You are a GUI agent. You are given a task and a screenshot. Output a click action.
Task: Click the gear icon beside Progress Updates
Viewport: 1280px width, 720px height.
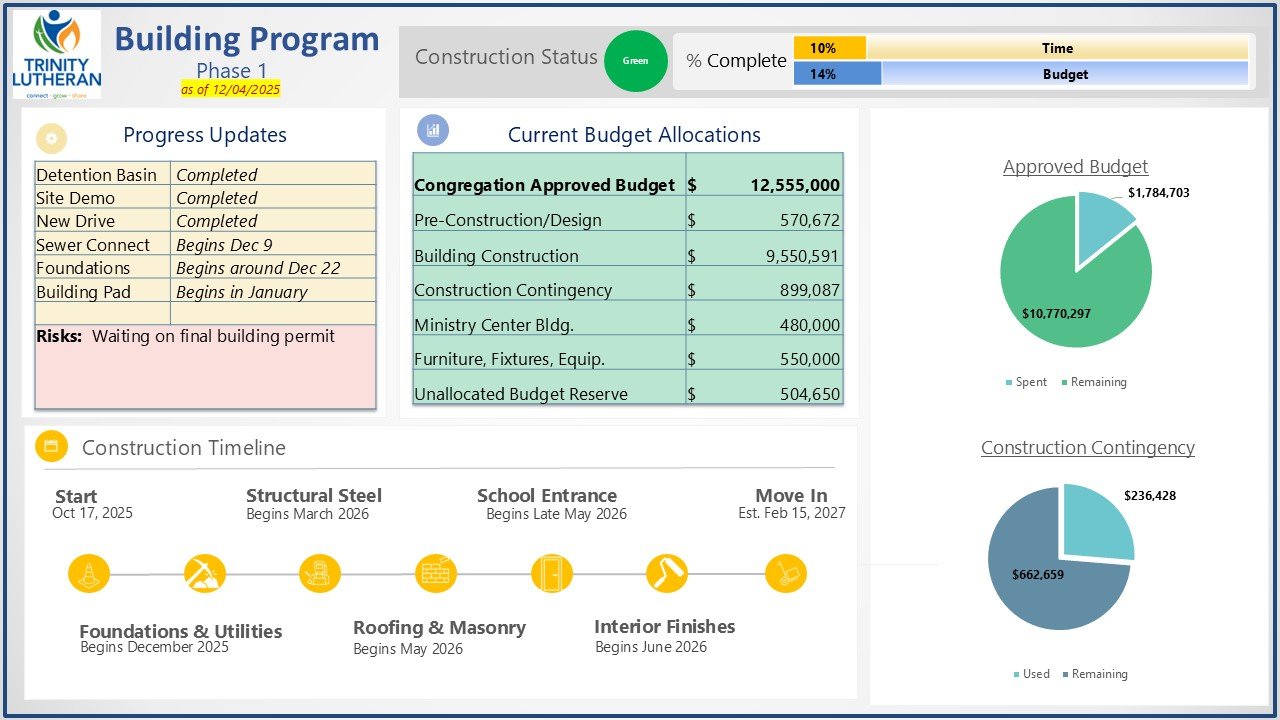coord(51,138)
